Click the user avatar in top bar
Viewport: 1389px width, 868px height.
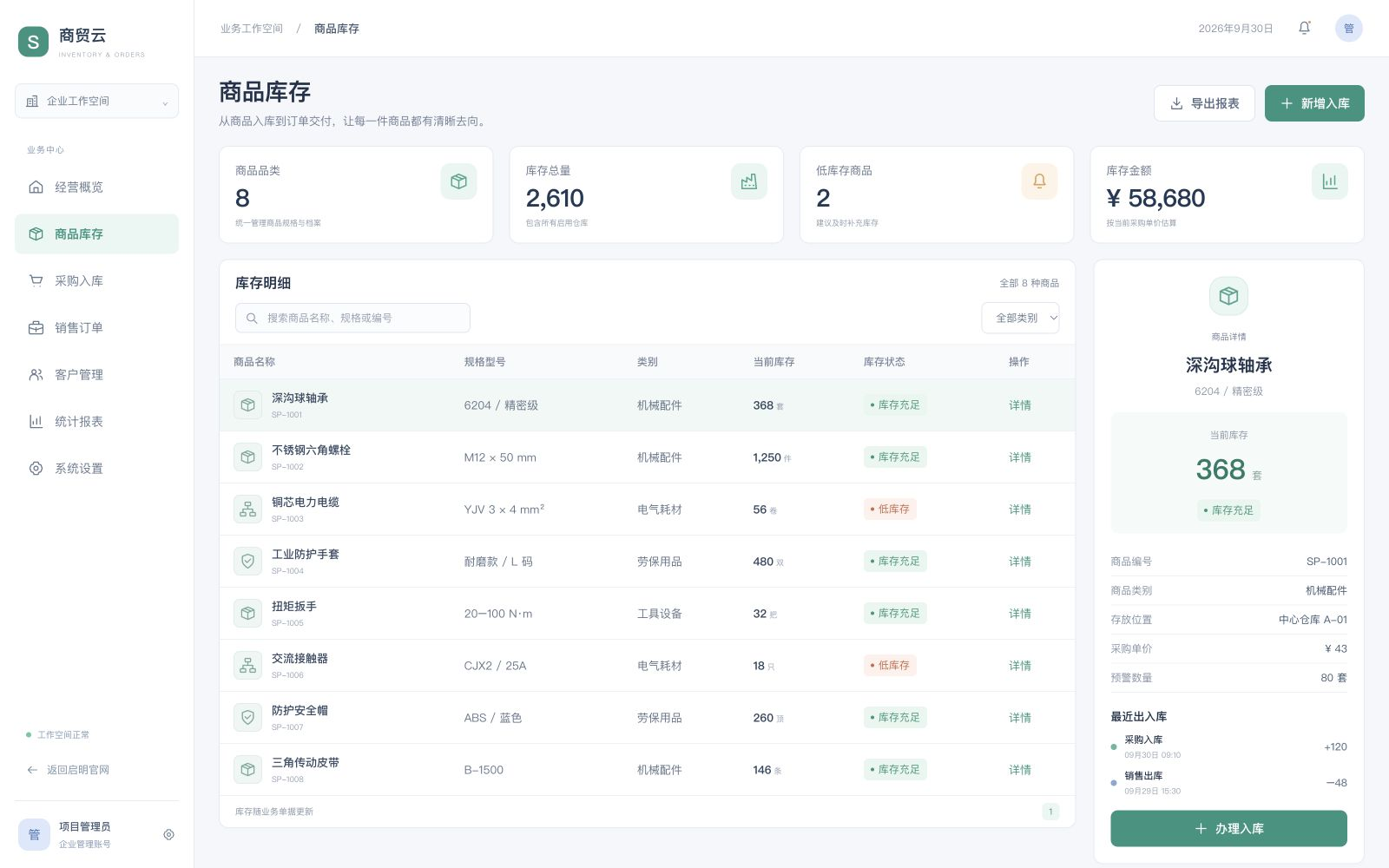click(1348, 28)
